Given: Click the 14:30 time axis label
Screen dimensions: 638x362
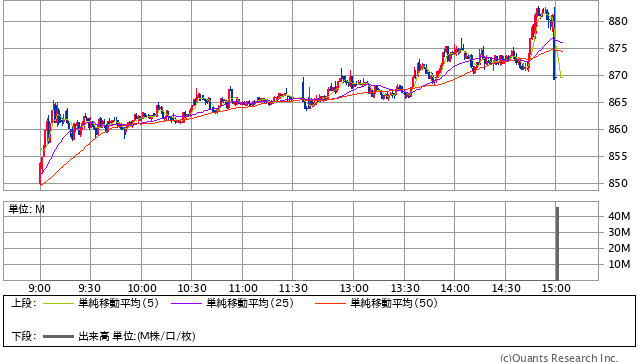Looking at the screenshot, I should (506, 288).
